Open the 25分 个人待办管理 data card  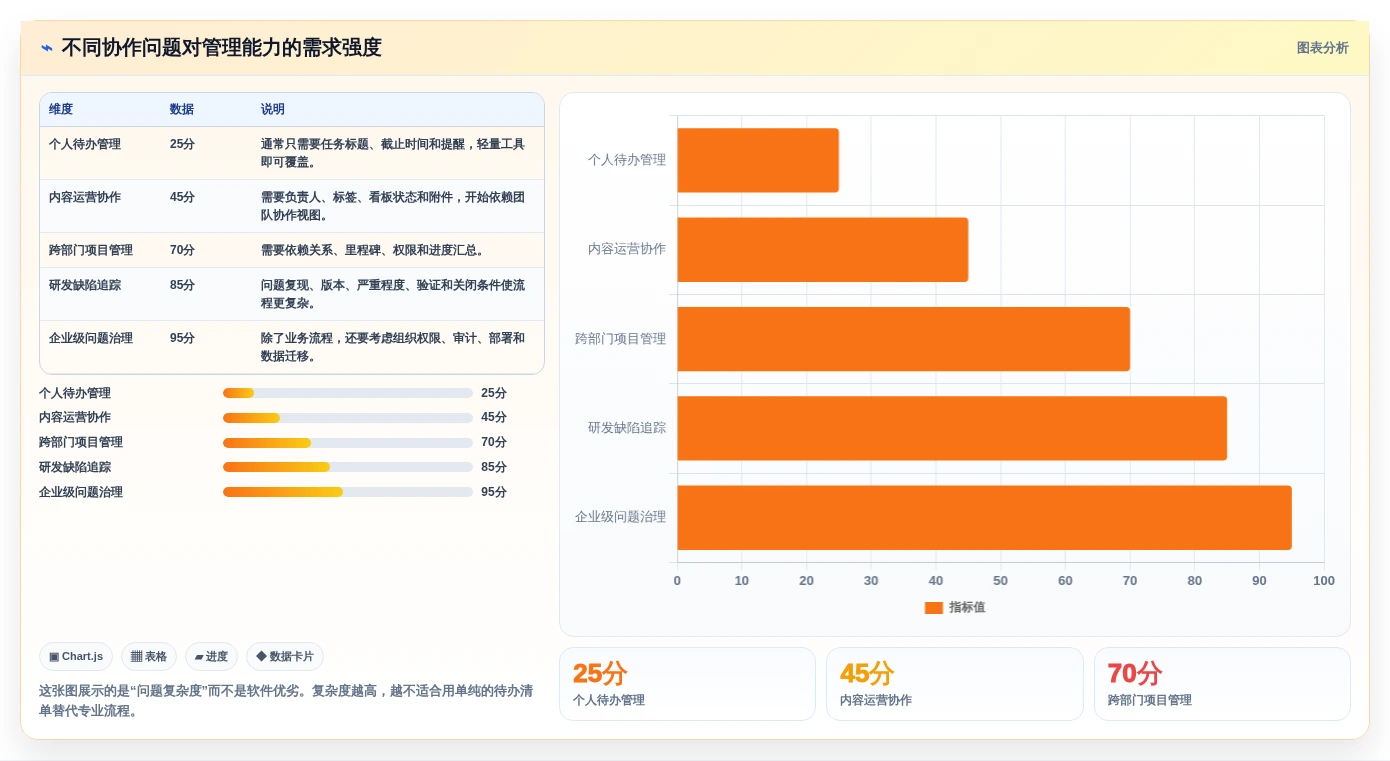pyautogui.click(x=688, y=684)
